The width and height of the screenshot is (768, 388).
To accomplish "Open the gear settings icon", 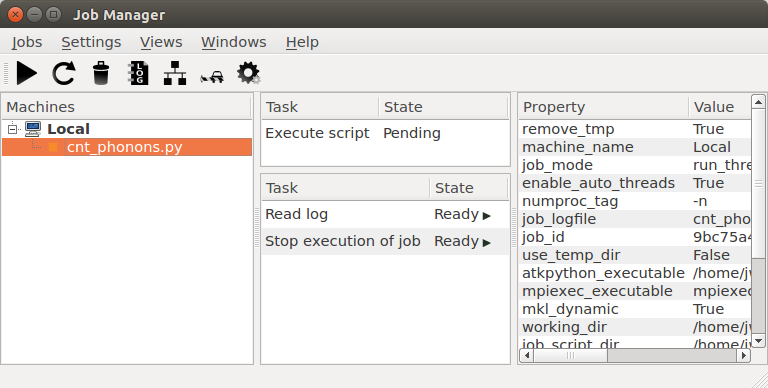I will [248, 73].
